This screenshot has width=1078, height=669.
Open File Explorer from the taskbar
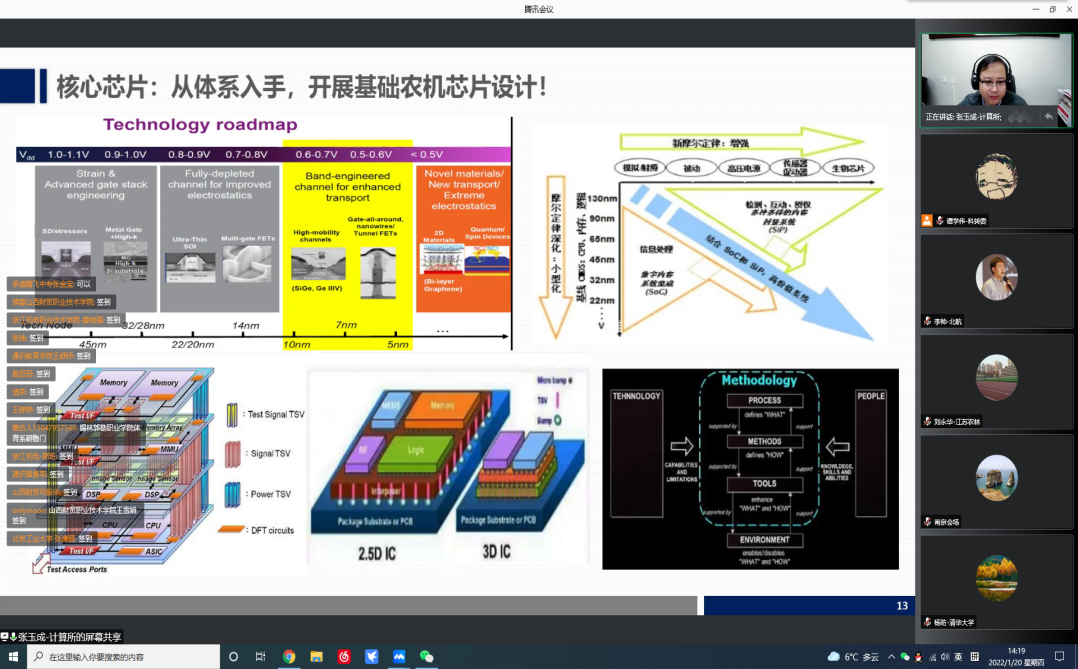coord(316,657)
